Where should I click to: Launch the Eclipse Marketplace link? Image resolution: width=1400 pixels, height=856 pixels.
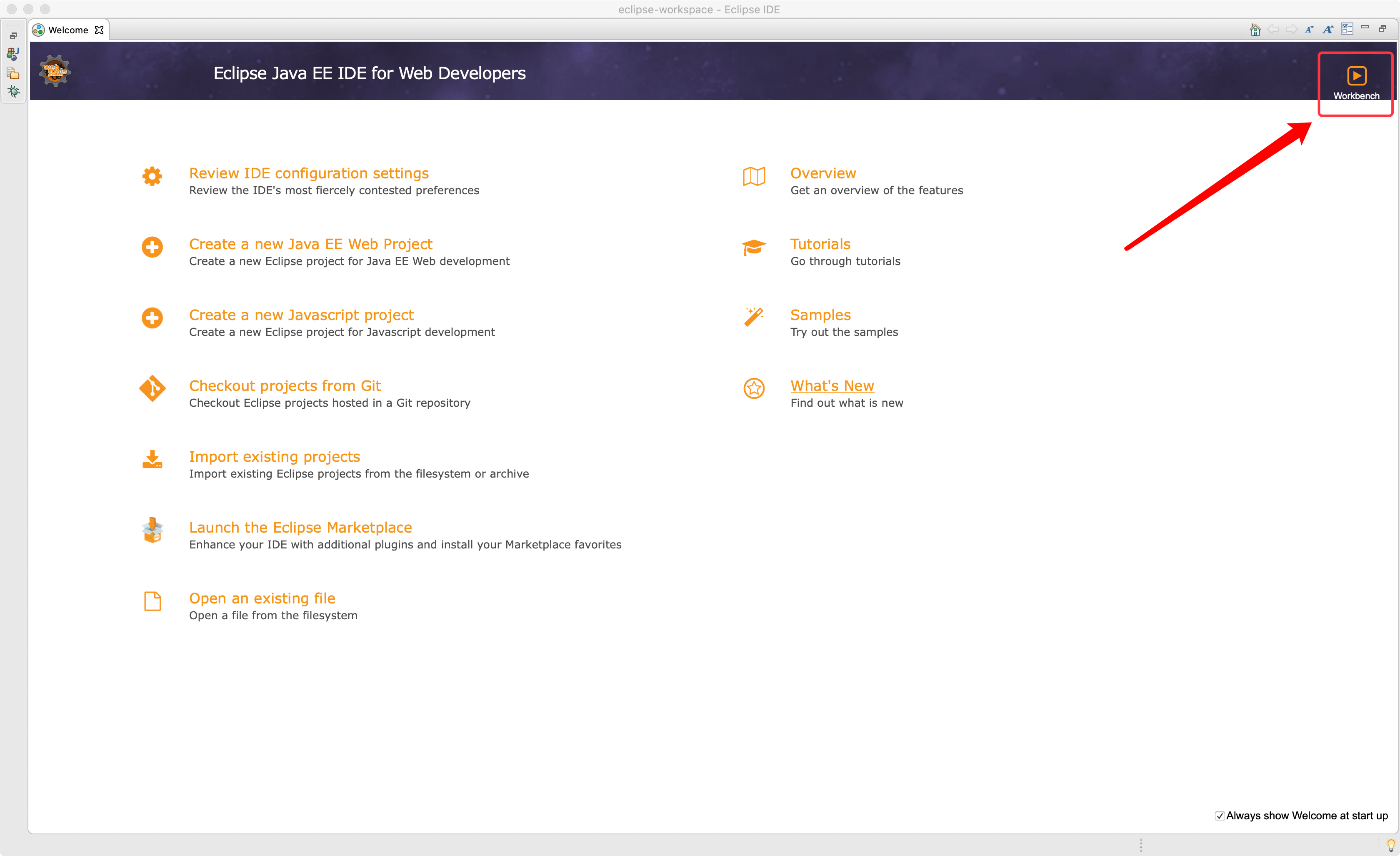[x=300, y=528]
